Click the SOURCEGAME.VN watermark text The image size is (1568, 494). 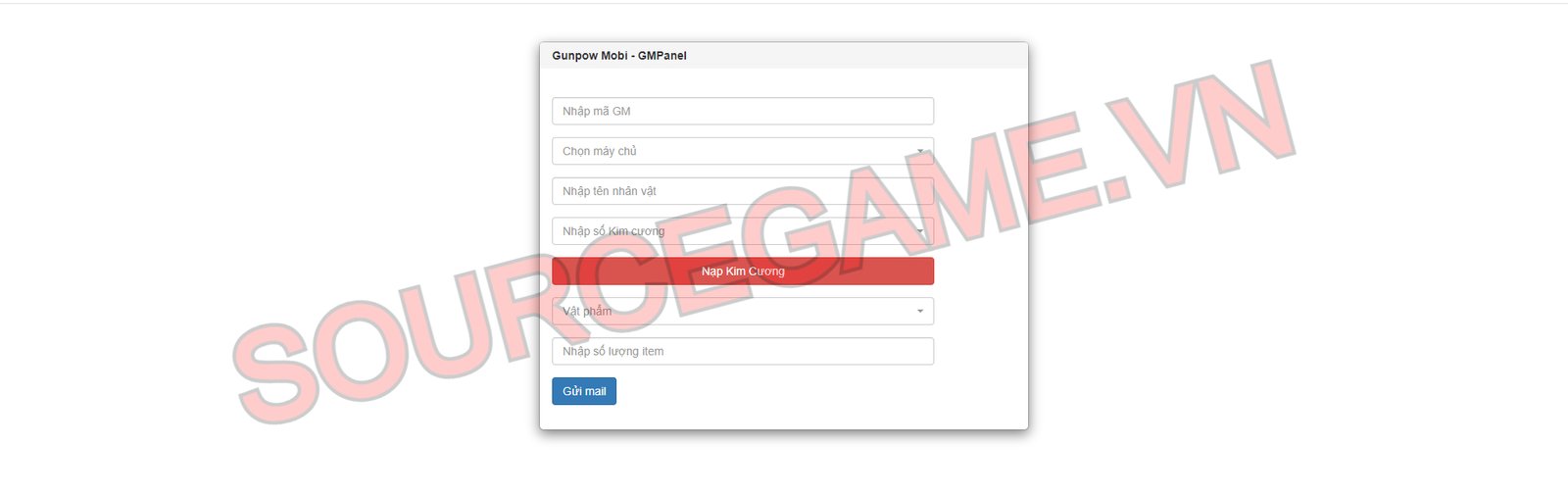[x=764, y=240]
